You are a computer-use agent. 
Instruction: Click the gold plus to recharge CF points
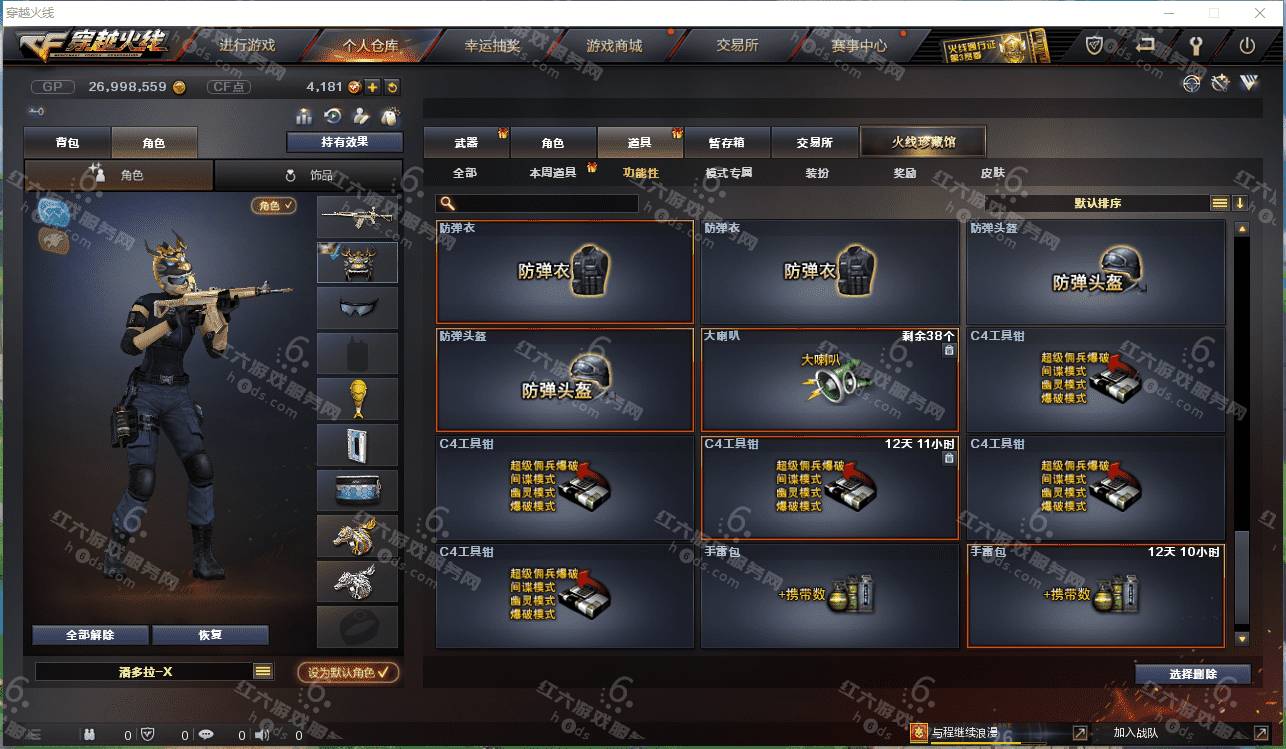tap(372, 87)
